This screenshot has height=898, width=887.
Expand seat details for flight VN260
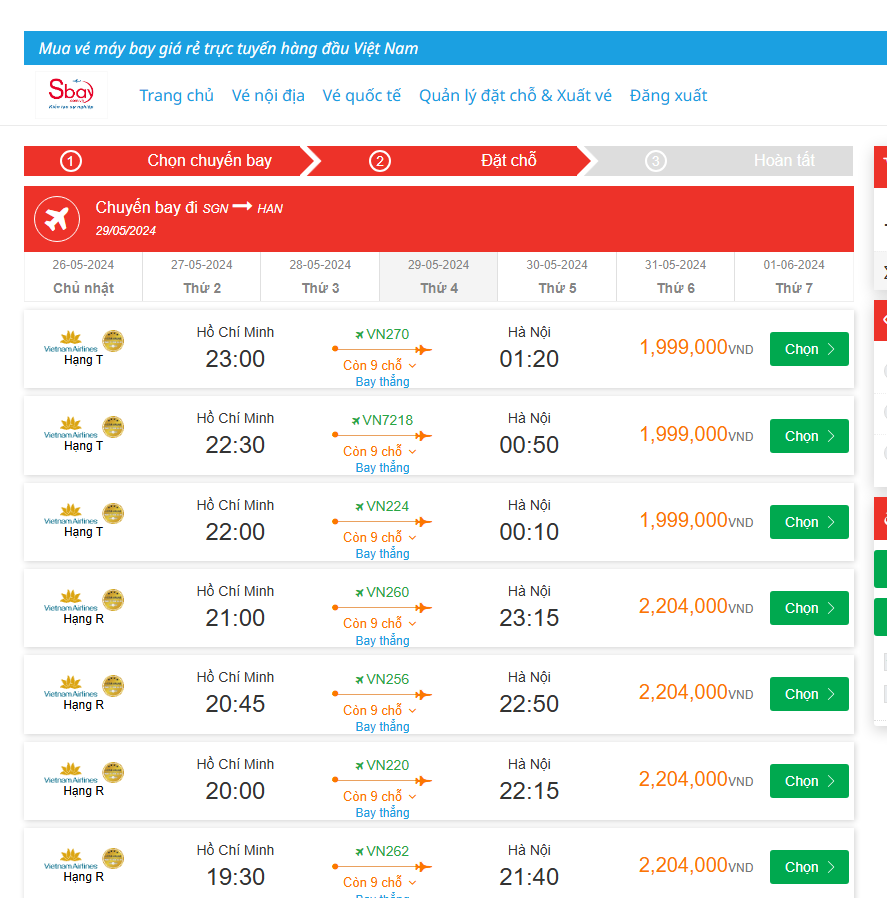[380, 624]
